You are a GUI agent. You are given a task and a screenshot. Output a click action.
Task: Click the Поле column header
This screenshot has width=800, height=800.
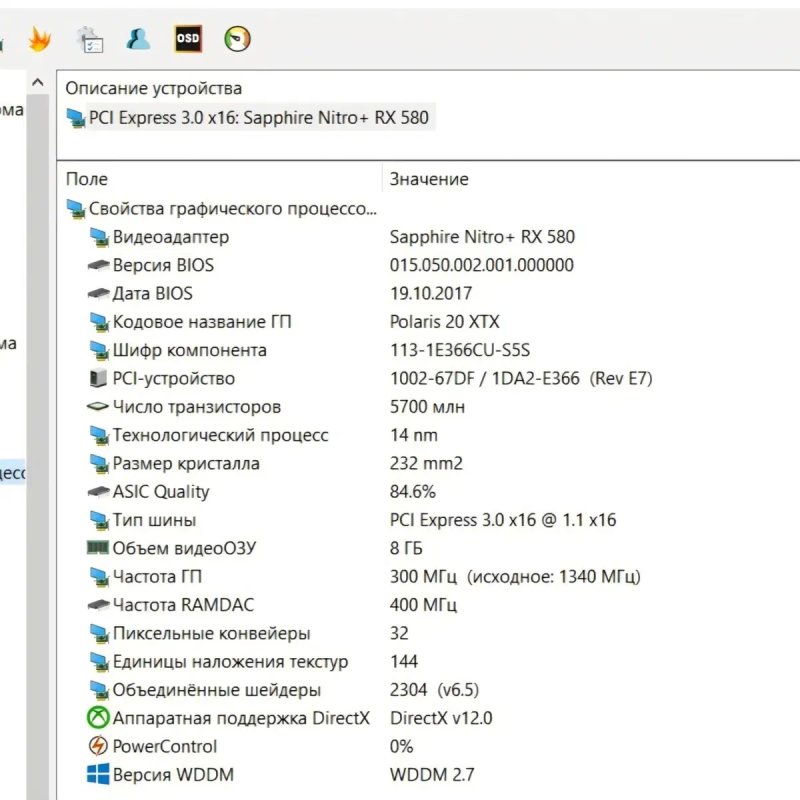click(87, 179)
